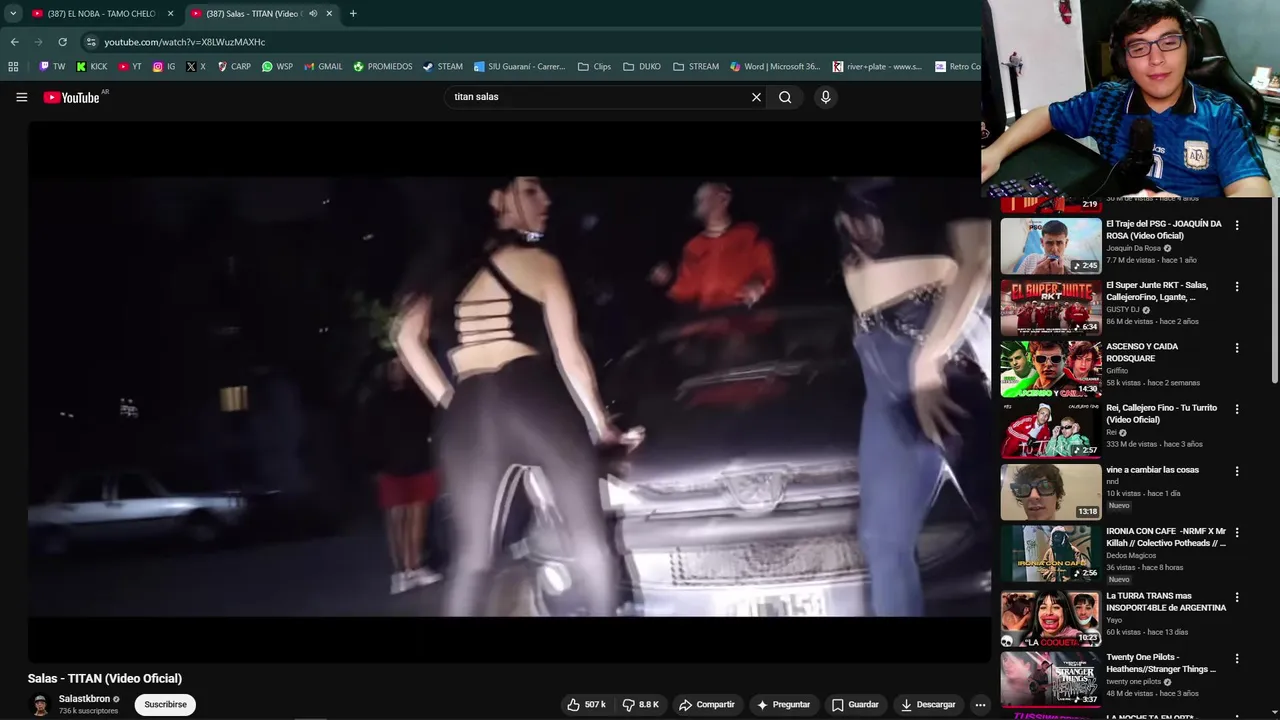The width and height of the screenshot is (1280, 720).
Task: Open a new browser tab
Action: pyautogui.click(x=353, y=14)
